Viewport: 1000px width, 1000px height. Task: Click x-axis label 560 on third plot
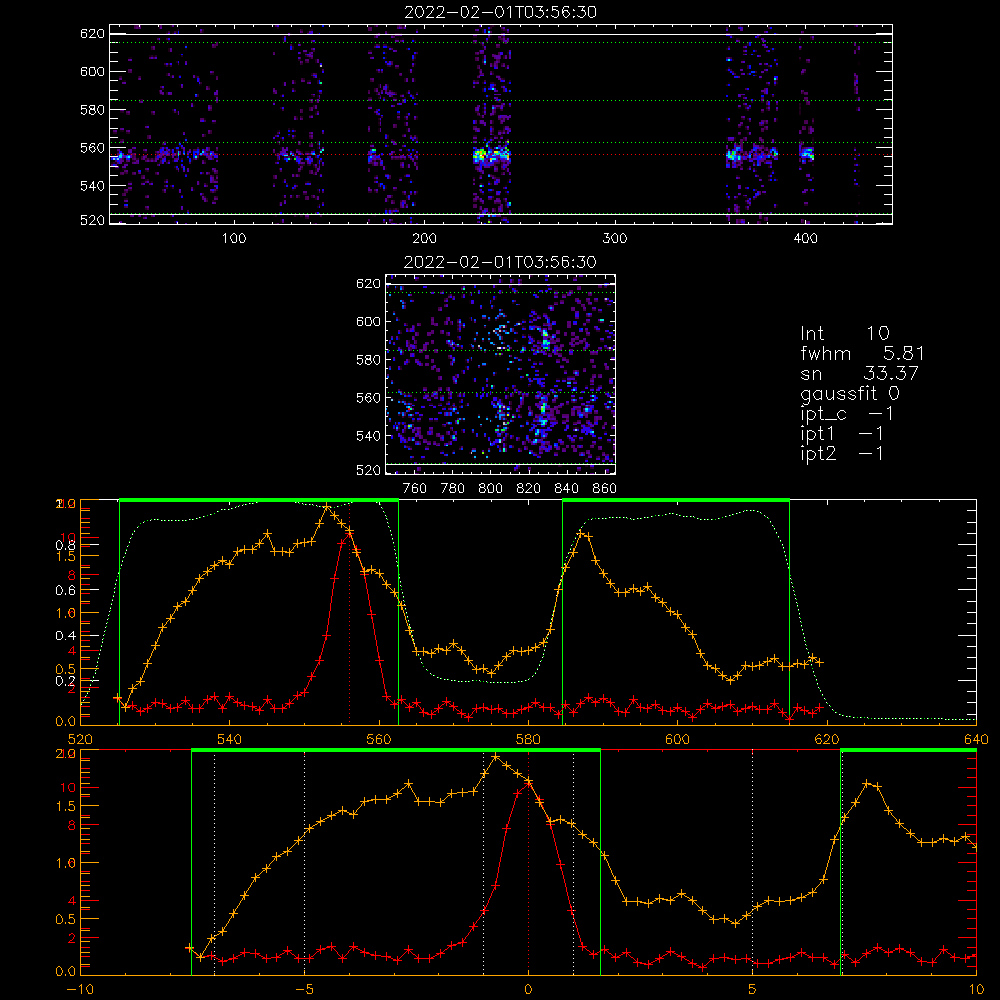(379, 739)
